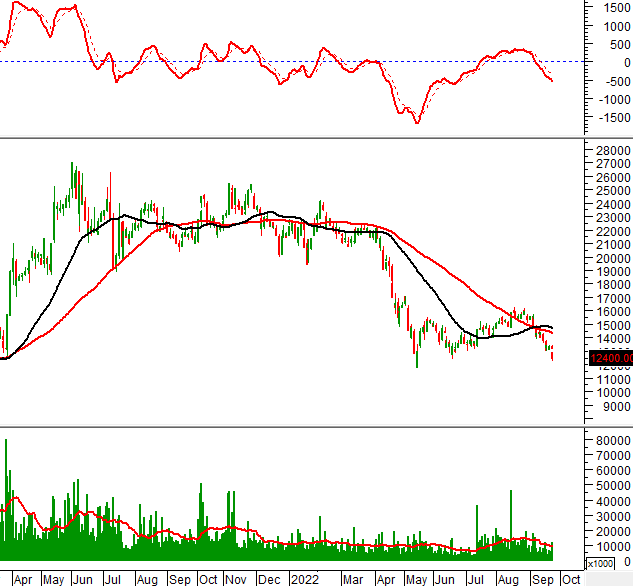Click the 17000 price axis label
The height and width of the screenshot is (586, 633).
pyautogui.click(x=610, y=298)
